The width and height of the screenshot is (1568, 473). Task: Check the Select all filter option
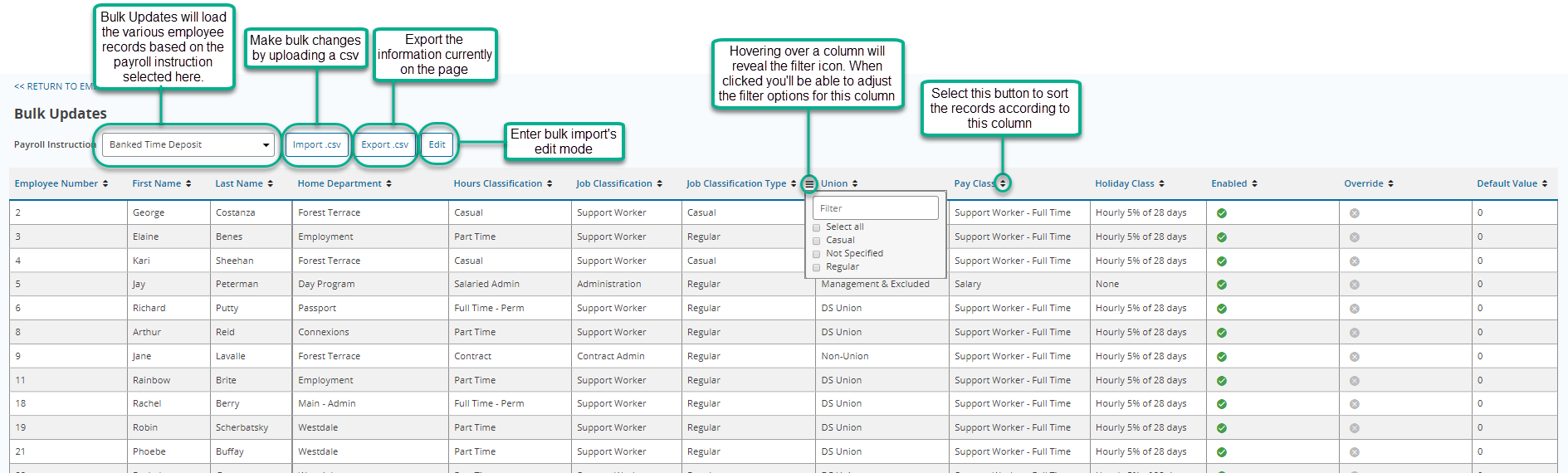[817, 227]
